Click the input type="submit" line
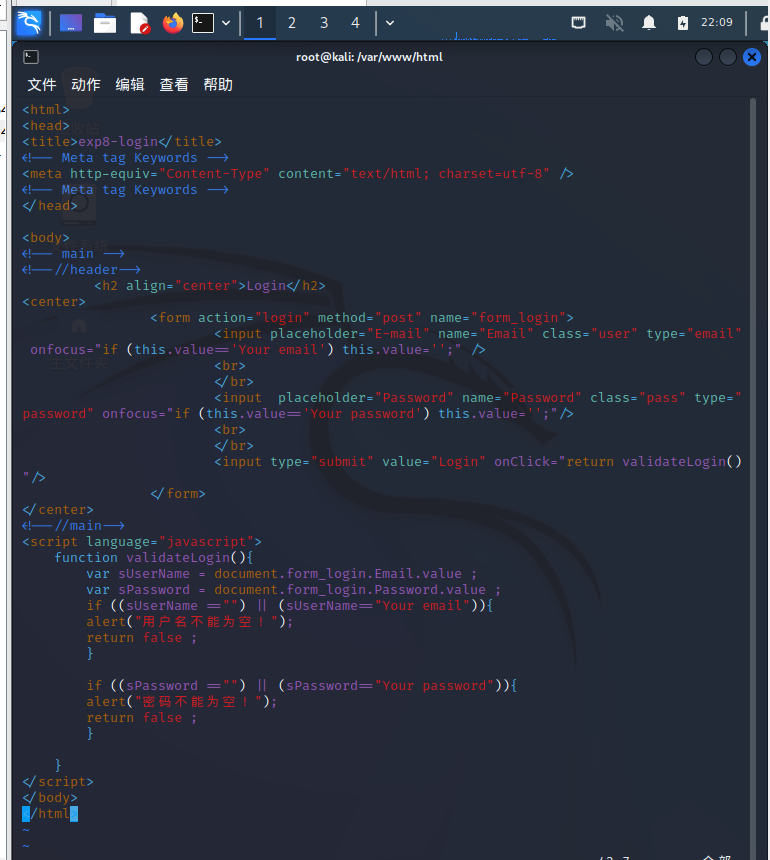The image size is (770, 860). click(x=478, y=462)
